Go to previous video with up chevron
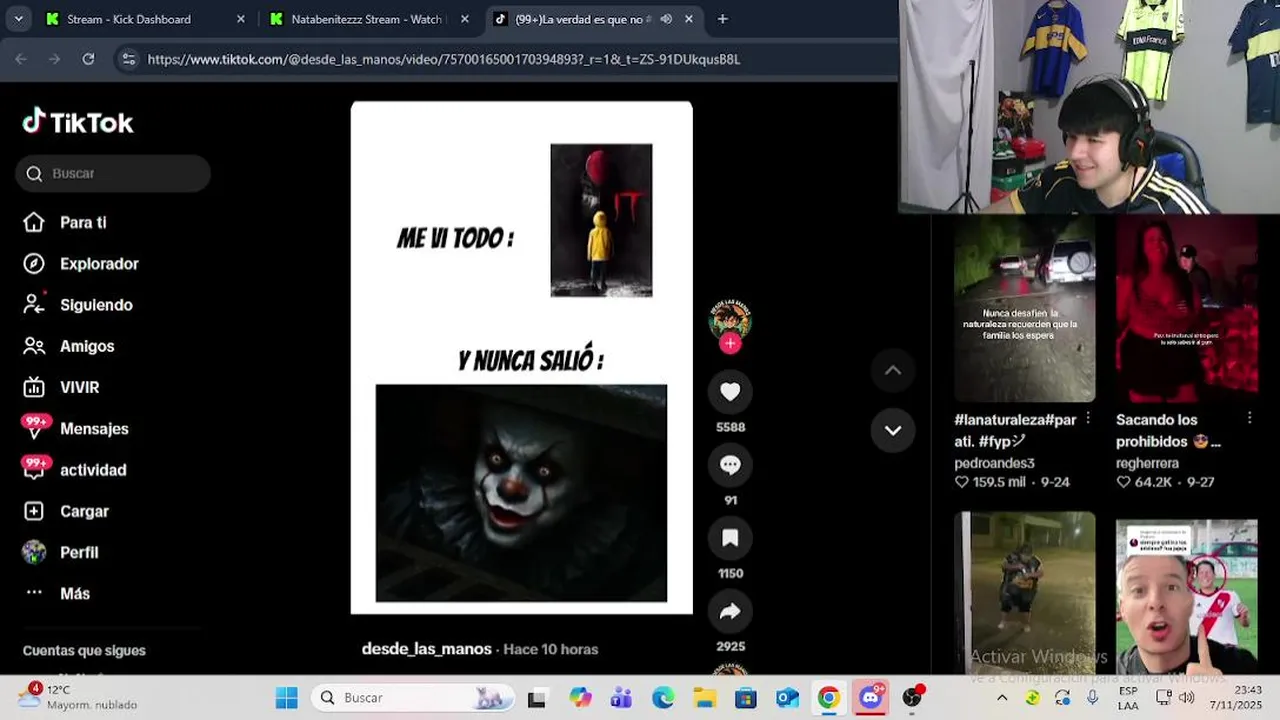The image size is (1280, 720). [893, 370]
